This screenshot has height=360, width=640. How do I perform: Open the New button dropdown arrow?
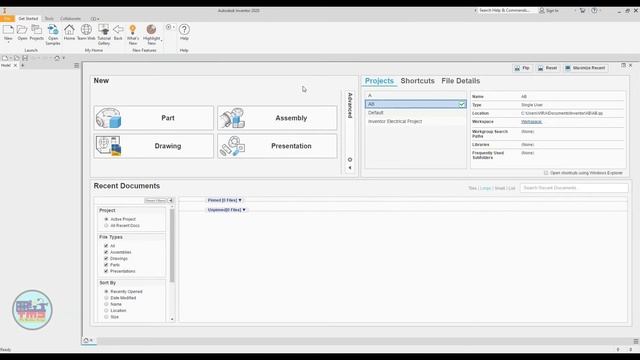(x=8, y=42)
